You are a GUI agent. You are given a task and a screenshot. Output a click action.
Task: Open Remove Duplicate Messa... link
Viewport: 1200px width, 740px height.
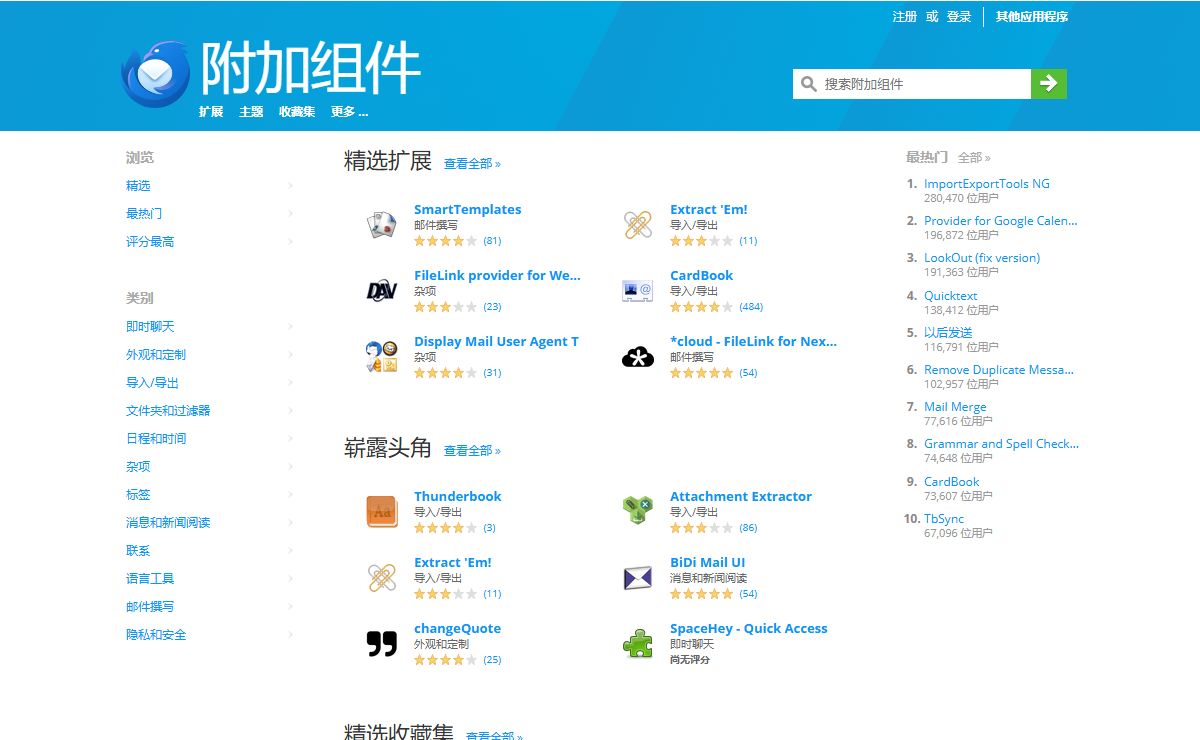(999, 370)
